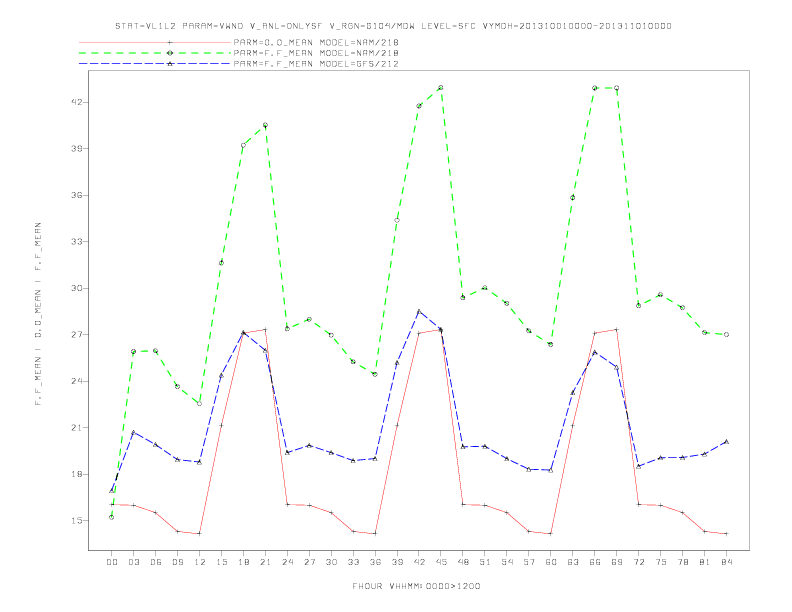Screen dimensions: 792x612
Task: Click x-axis forecast hour label 72
Action: click(x=638, y=562)
